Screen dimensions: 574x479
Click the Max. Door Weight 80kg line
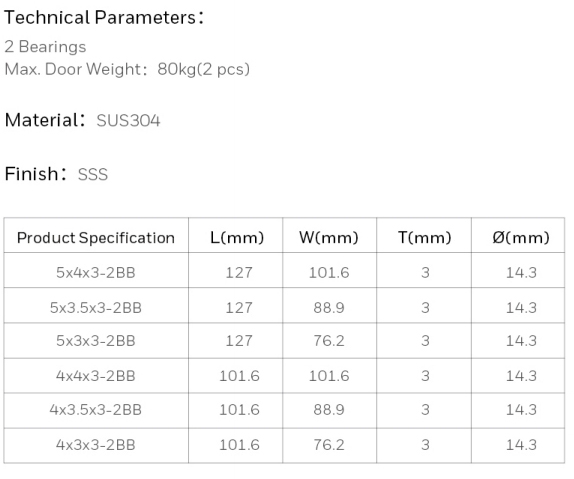pyautogui.click(x=127, y=69)
